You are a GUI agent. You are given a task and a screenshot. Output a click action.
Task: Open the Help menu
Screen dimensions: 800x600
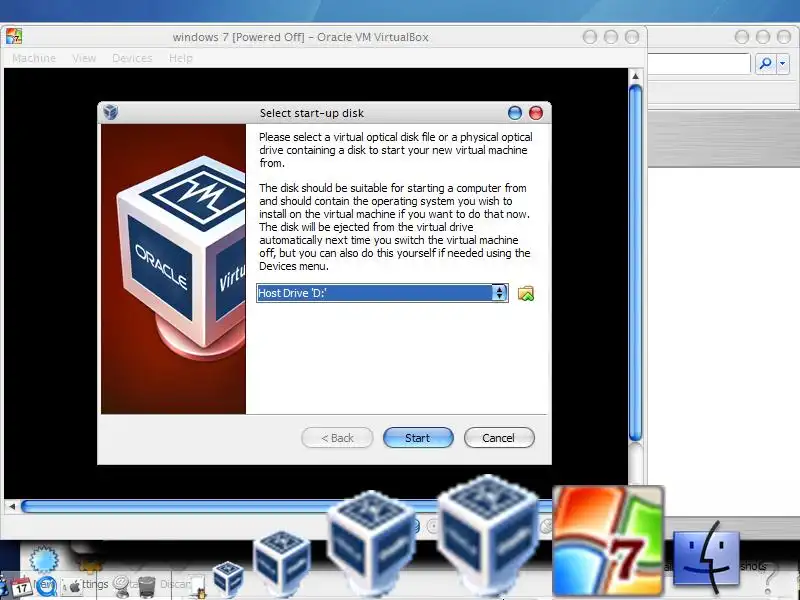pyautogui.click(x=181, y=58)
